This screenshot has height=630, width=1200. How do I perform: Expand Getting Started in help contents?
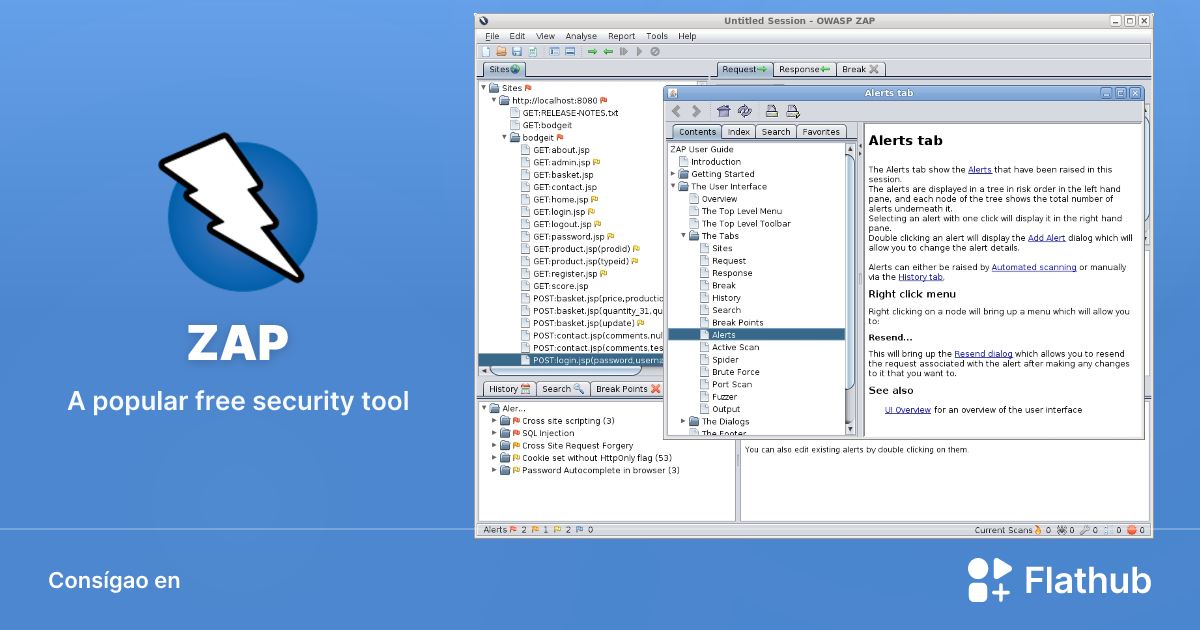coord(673,174)
